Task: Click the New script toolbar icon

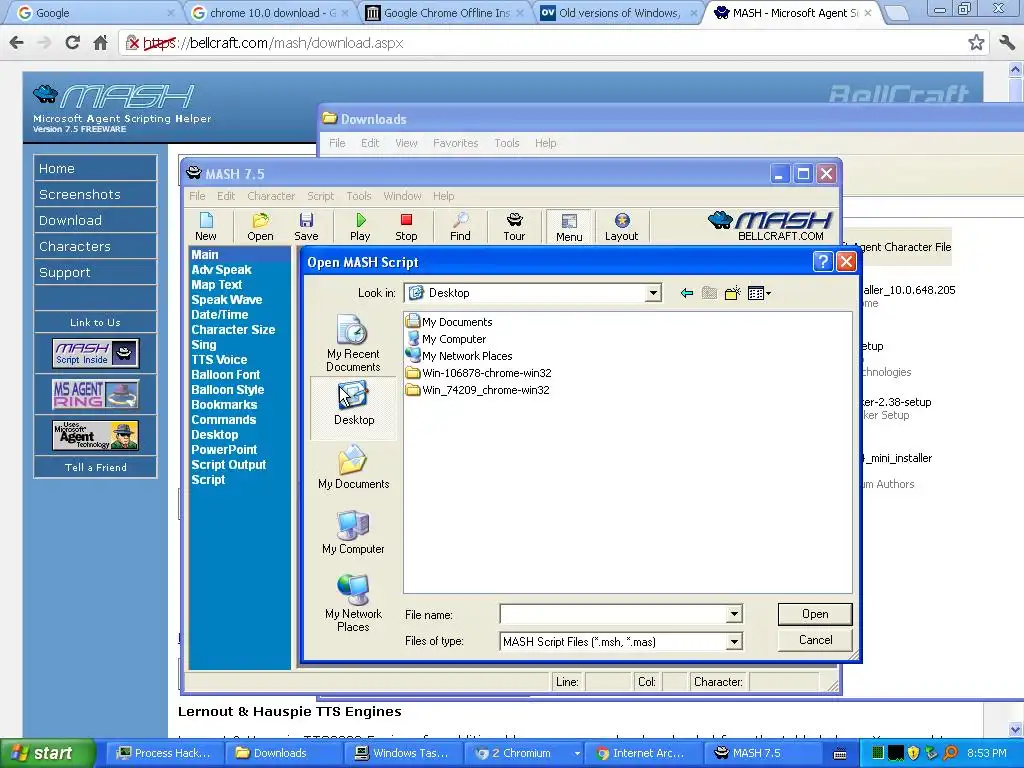Action: coord(206,226)
